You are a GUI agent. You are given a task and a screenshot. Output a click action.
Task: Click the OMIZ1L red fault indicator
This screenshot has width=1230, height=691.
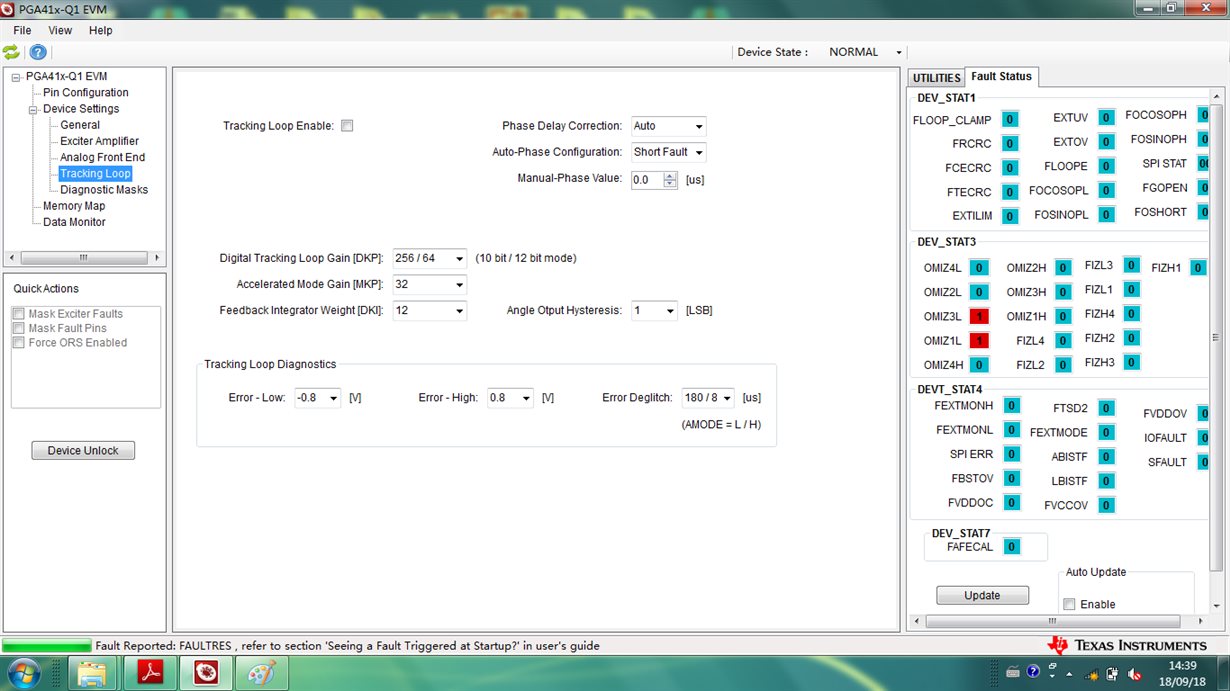pos(979,341)
